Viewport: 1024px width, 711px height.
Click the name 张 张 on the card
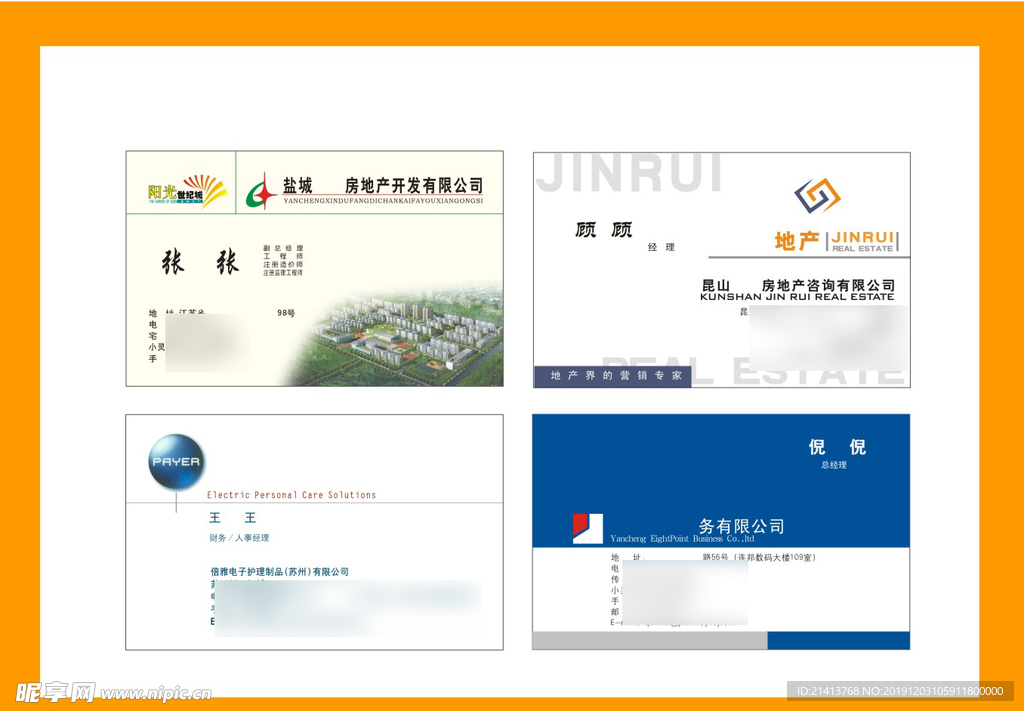coord(200,263)
